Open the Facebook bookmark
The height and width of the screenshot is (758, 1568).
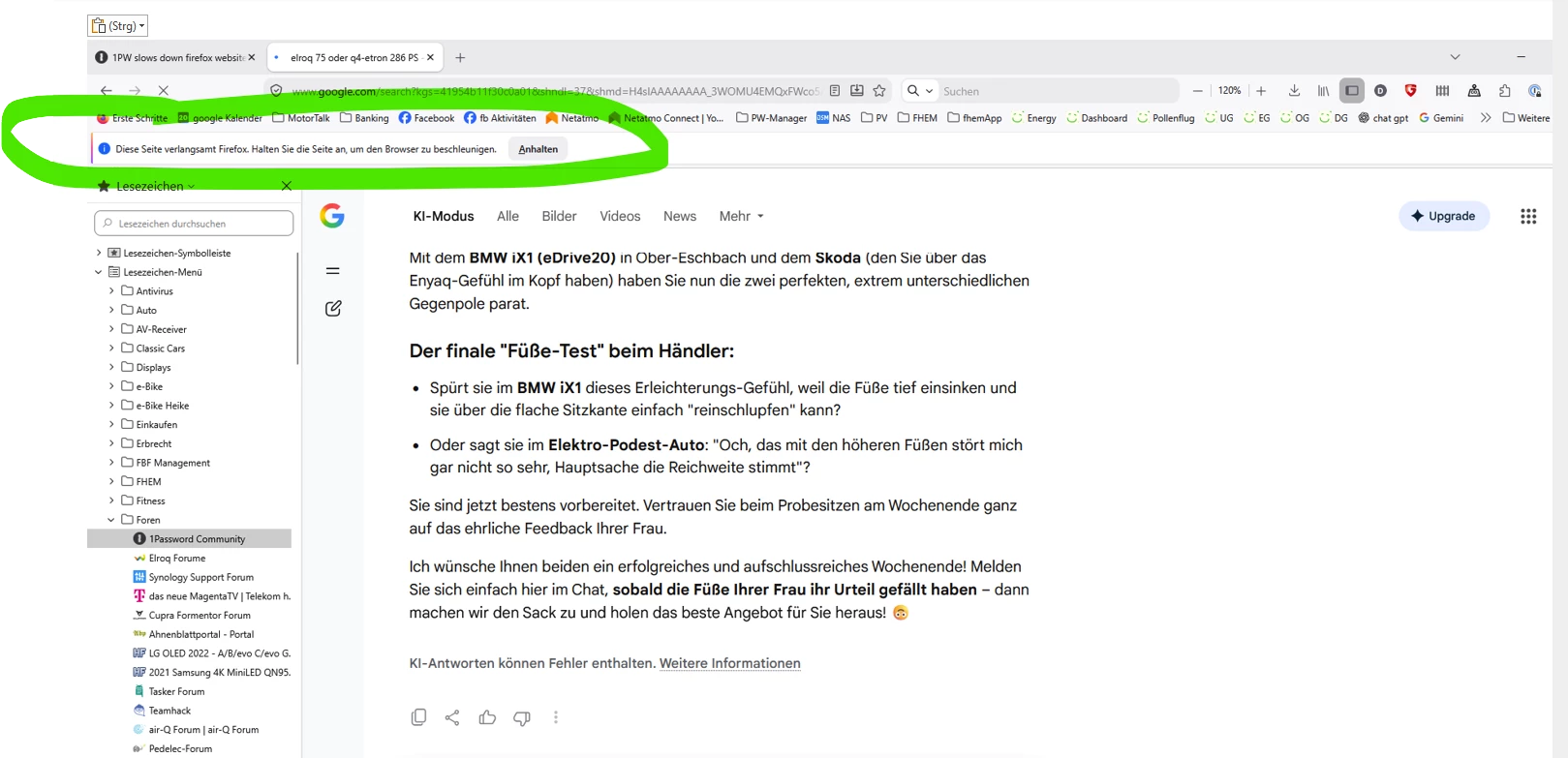coord(427,118)
